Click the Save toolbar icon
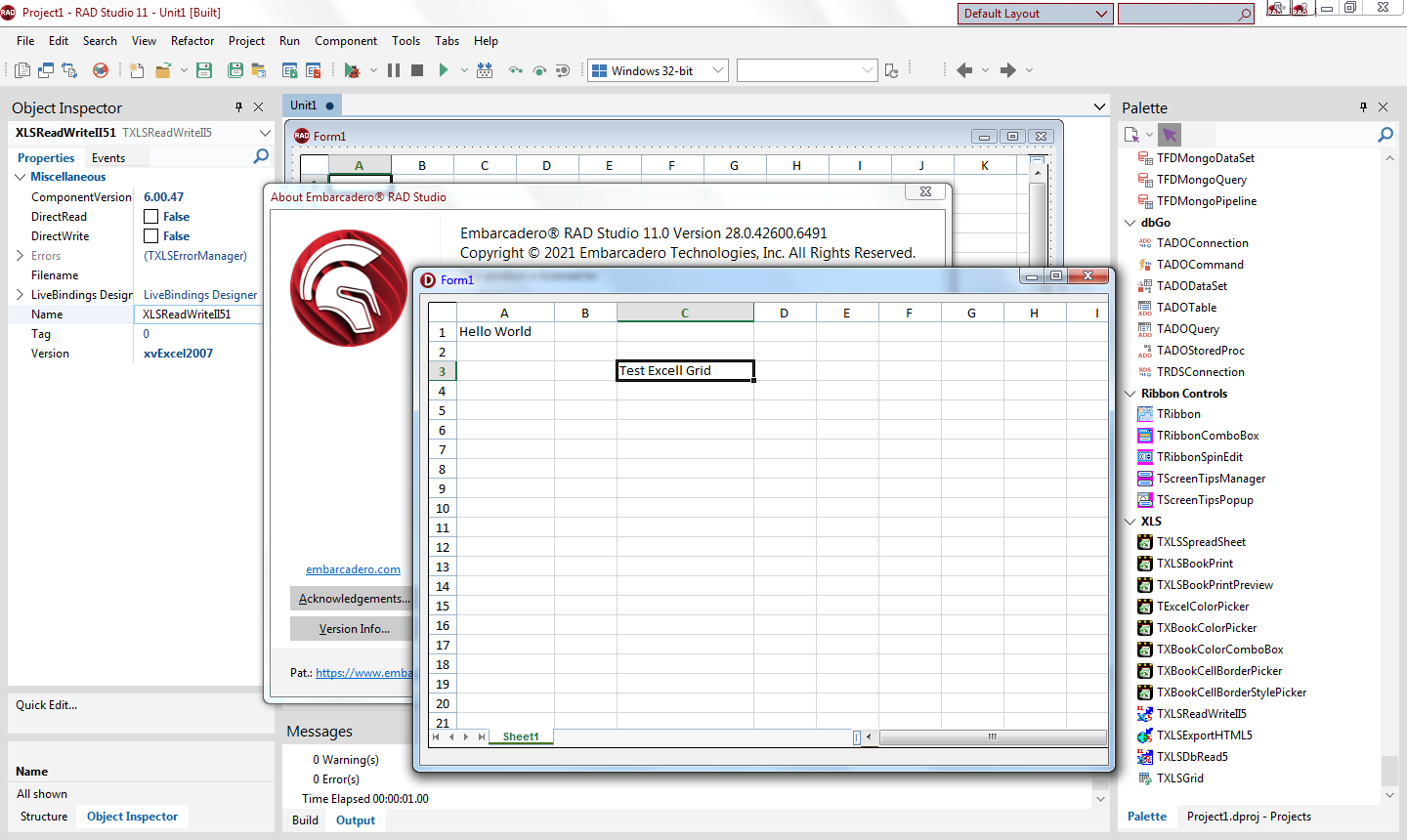Screen dimensions: 1407x840 204,70
